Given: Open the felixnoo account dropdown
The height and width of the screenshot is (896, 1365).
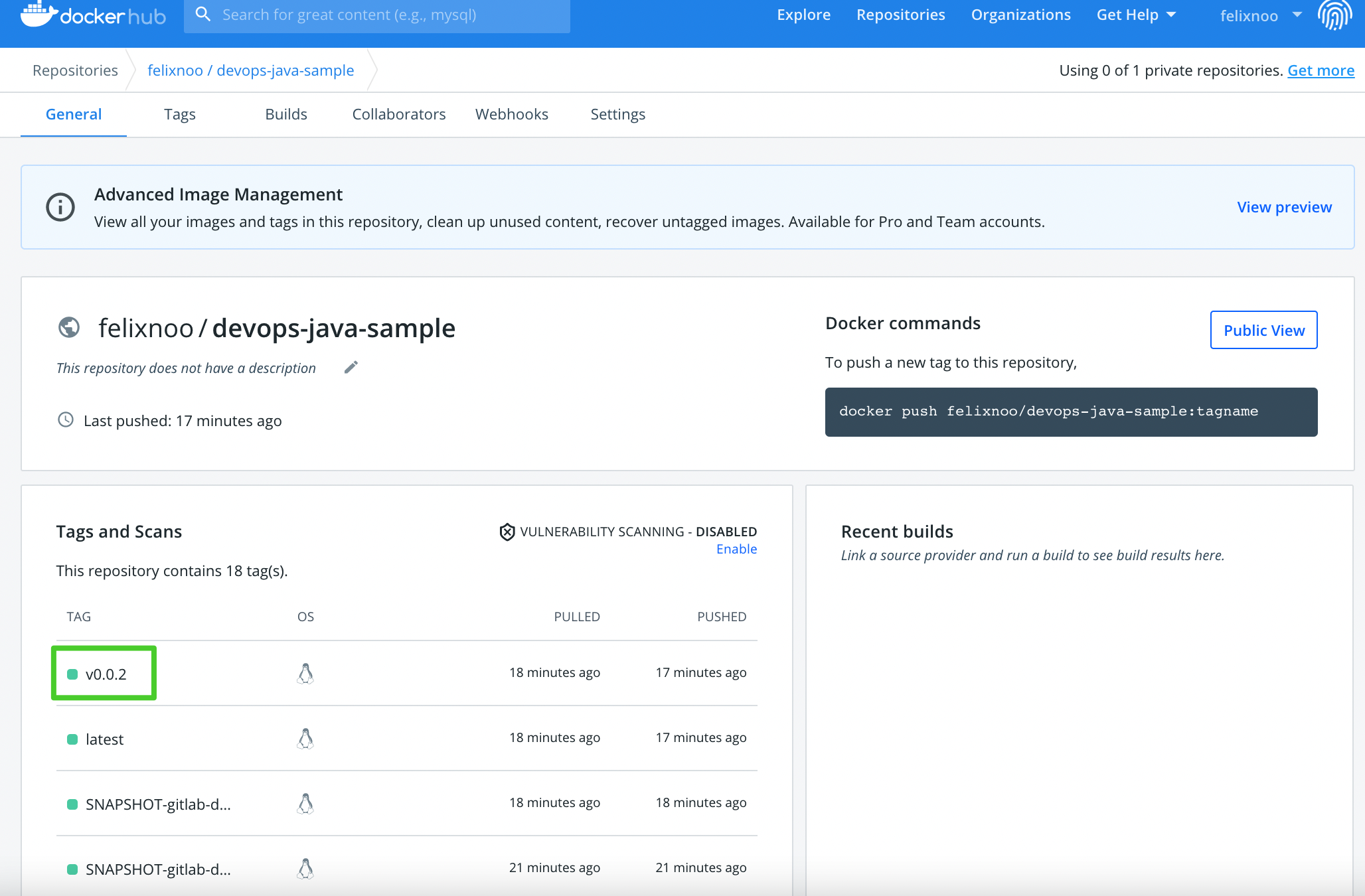Looking at the screenshot, I should (1260, 15).
